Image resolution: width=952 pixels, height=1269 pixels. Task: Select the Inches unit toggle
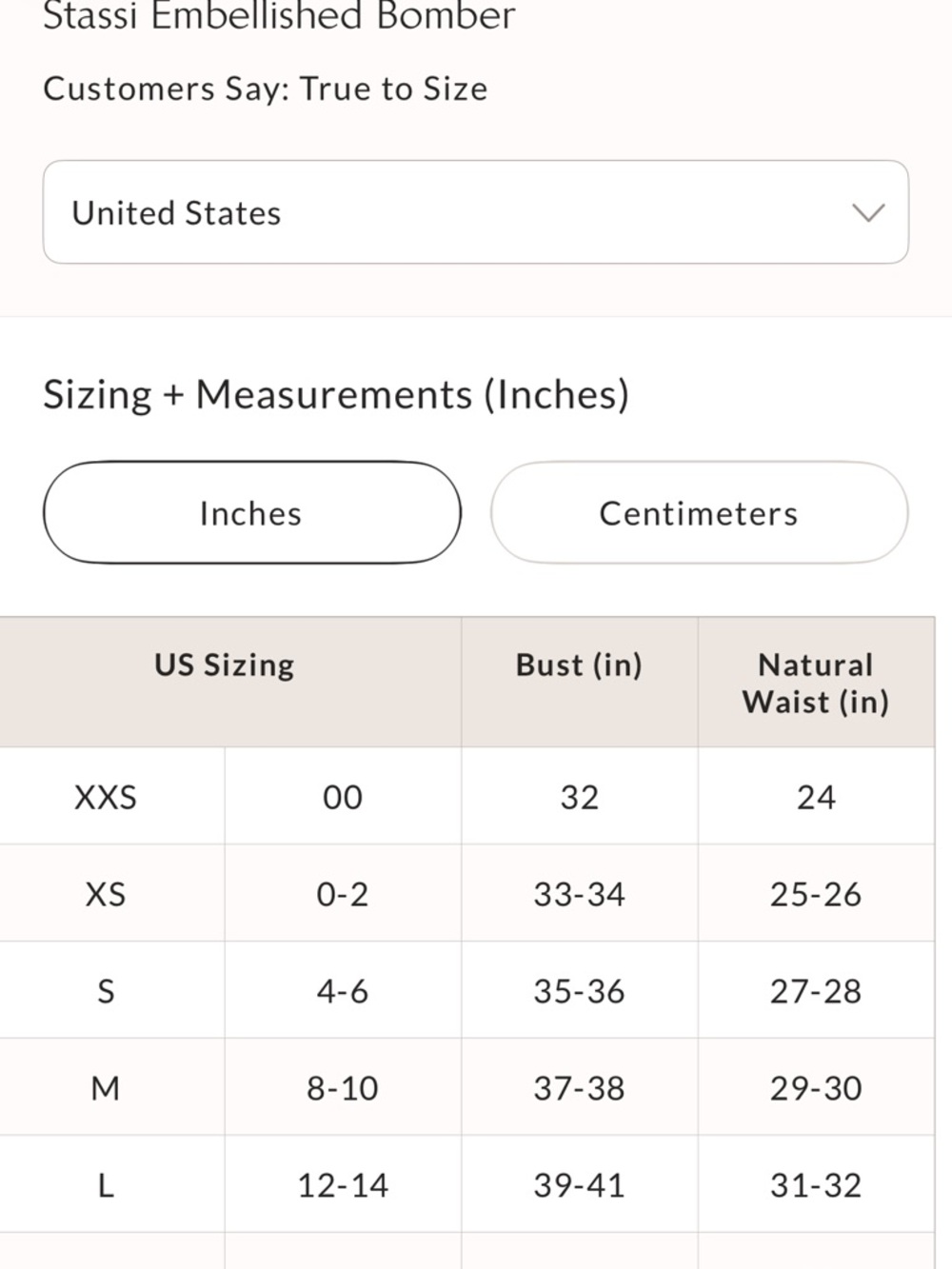coord(252,513)
